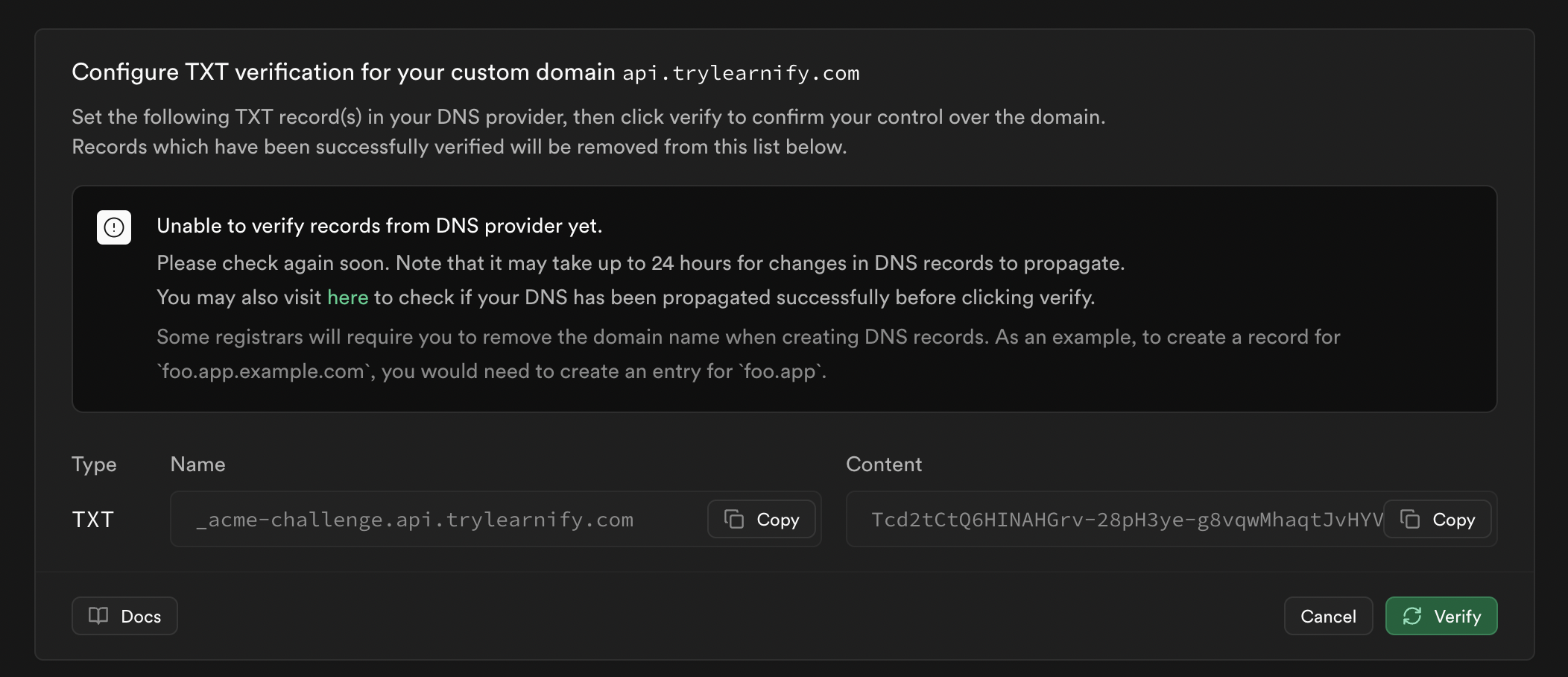This screenshot has height=677, width=1568.
Task: Click the api.trylearnify.com domain in the heading
Action: pyautogui.click(x=741, y=73)
